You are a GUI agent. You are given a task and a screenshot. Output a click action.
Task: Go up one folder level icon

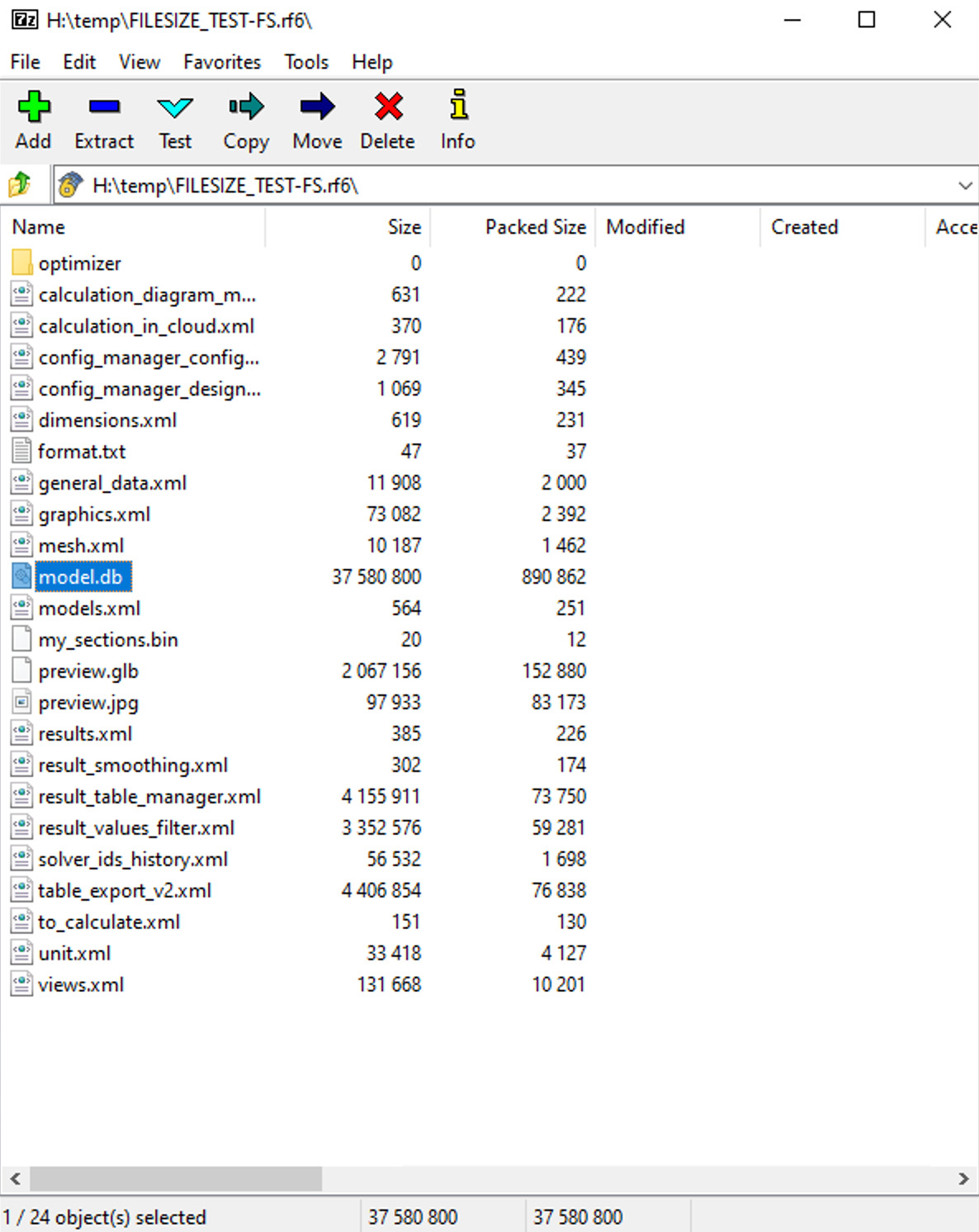pyautogui.click(x=20, y=185)
